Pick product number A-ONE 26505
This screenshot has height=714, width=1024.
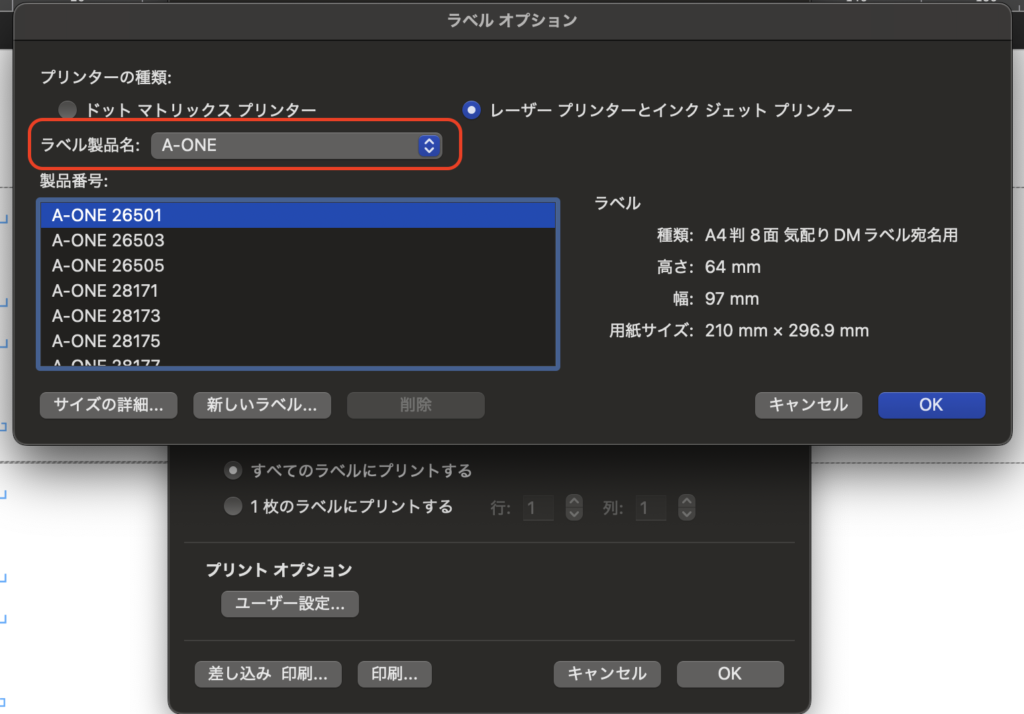108,266
